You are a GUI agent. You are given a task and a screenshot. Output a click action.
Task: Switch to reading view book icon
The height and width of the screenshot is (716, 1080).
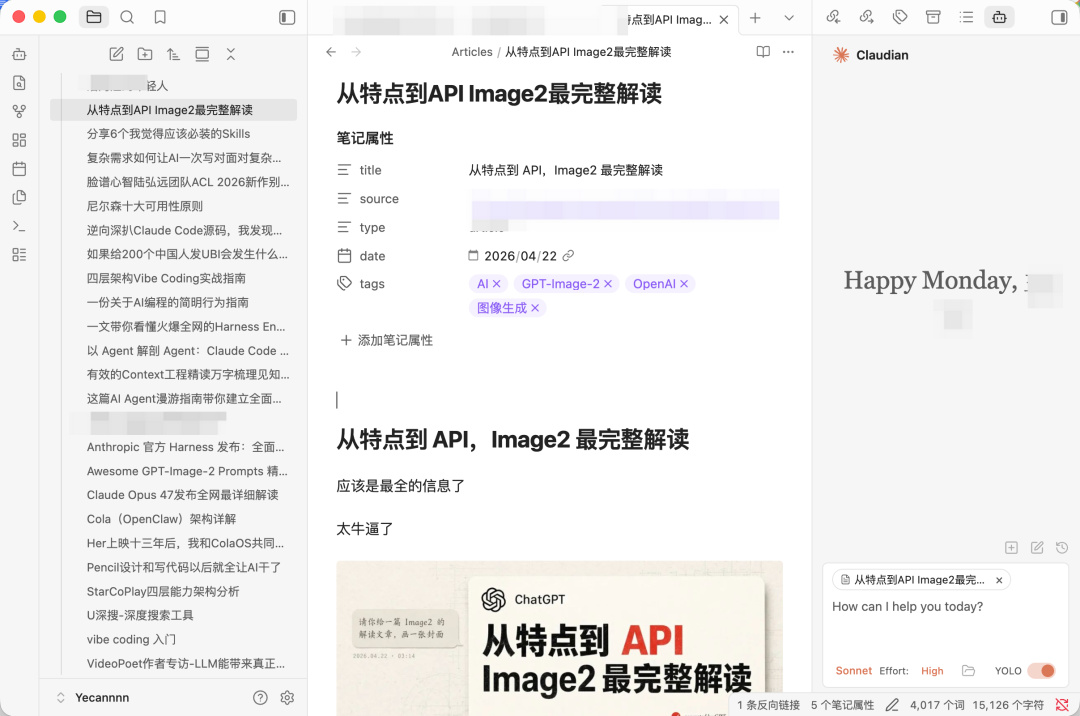tap(762, 52)
